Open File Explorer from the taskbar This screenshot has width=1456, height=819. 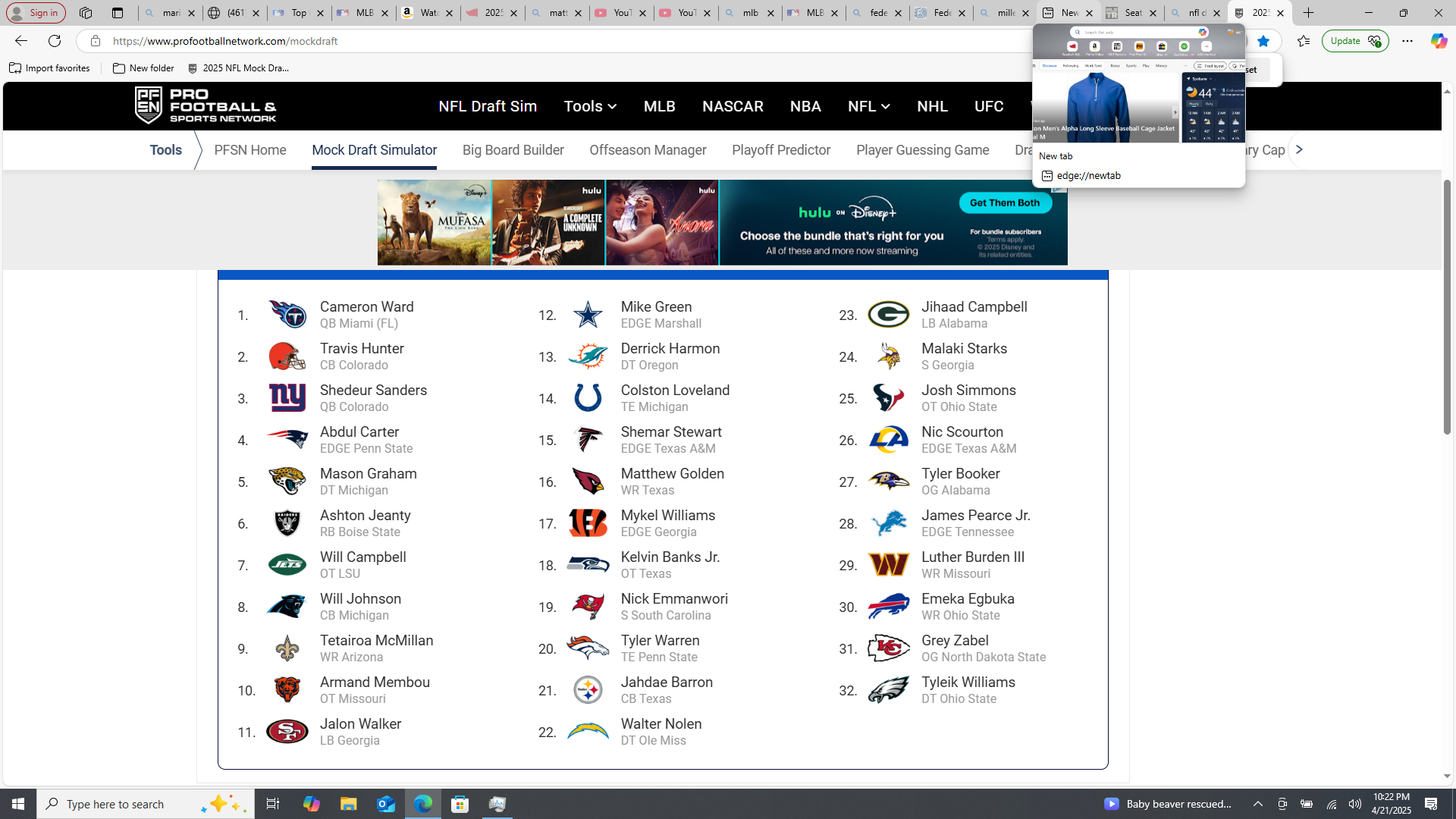348,804
